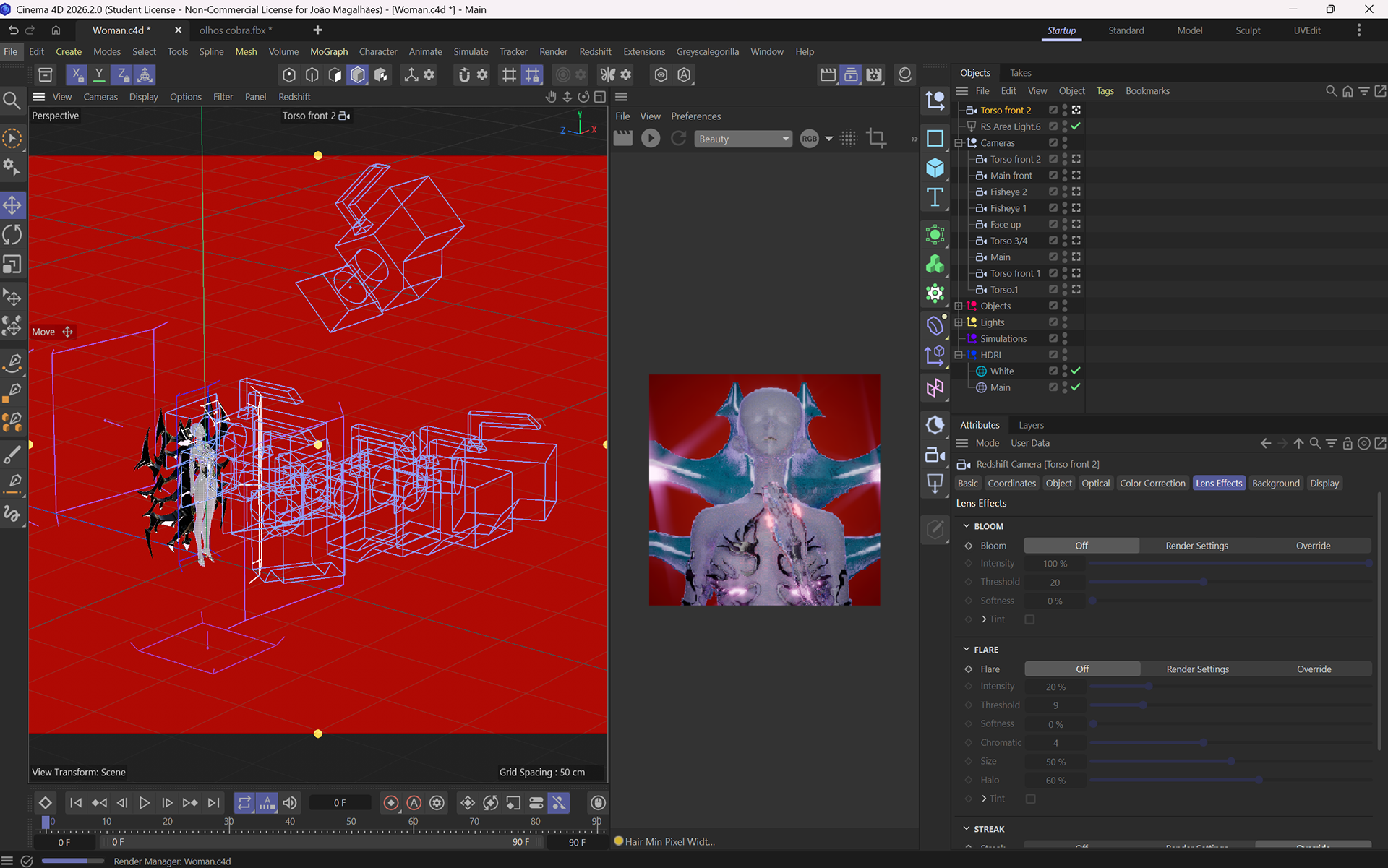This screenshot has width=1388, height=868.
Task: Open a new document tab with plus
Action: coord(317,30)
